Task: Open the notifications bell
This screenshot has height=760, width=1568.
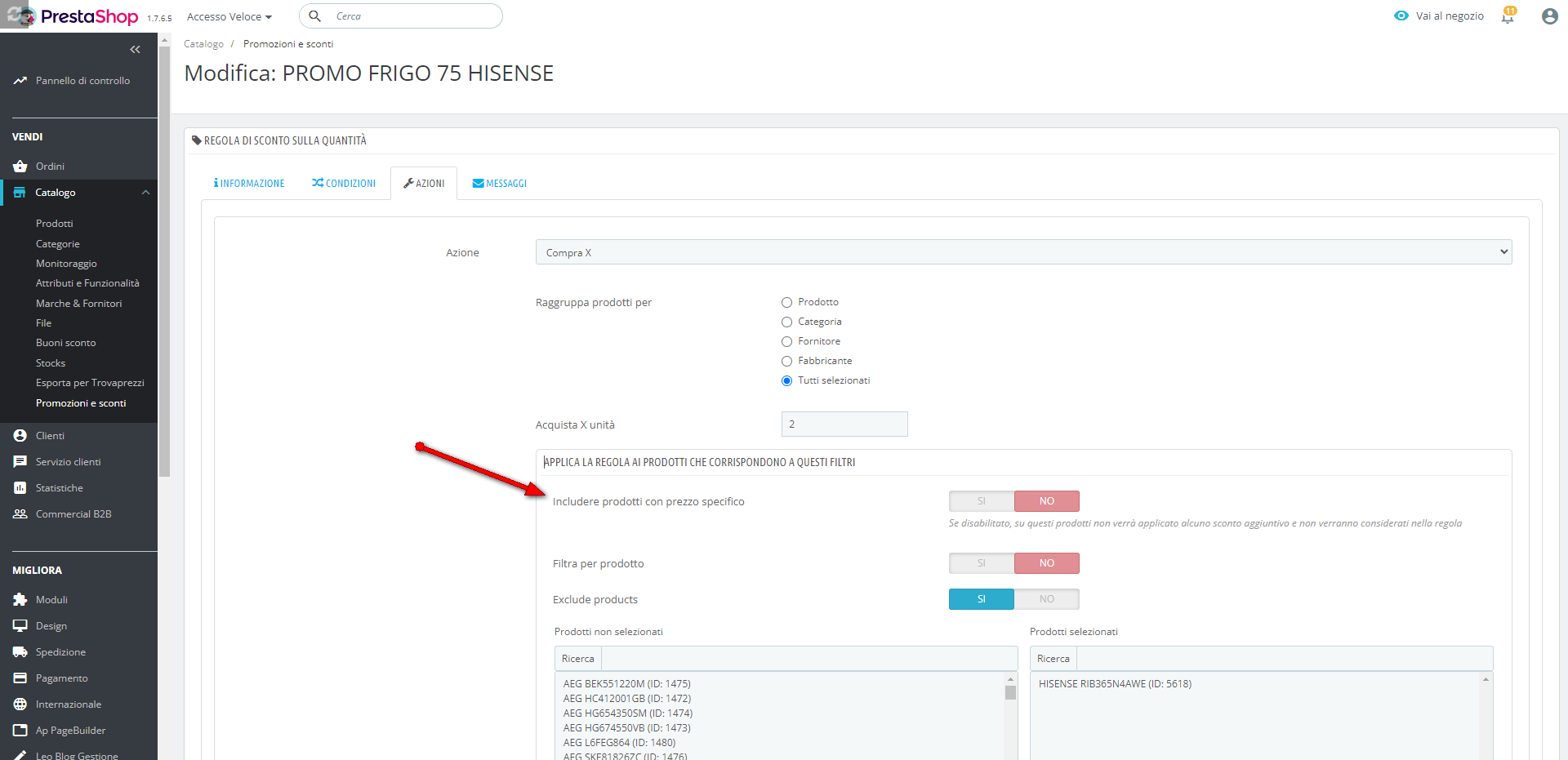Action: click(x=1508, y=16)
